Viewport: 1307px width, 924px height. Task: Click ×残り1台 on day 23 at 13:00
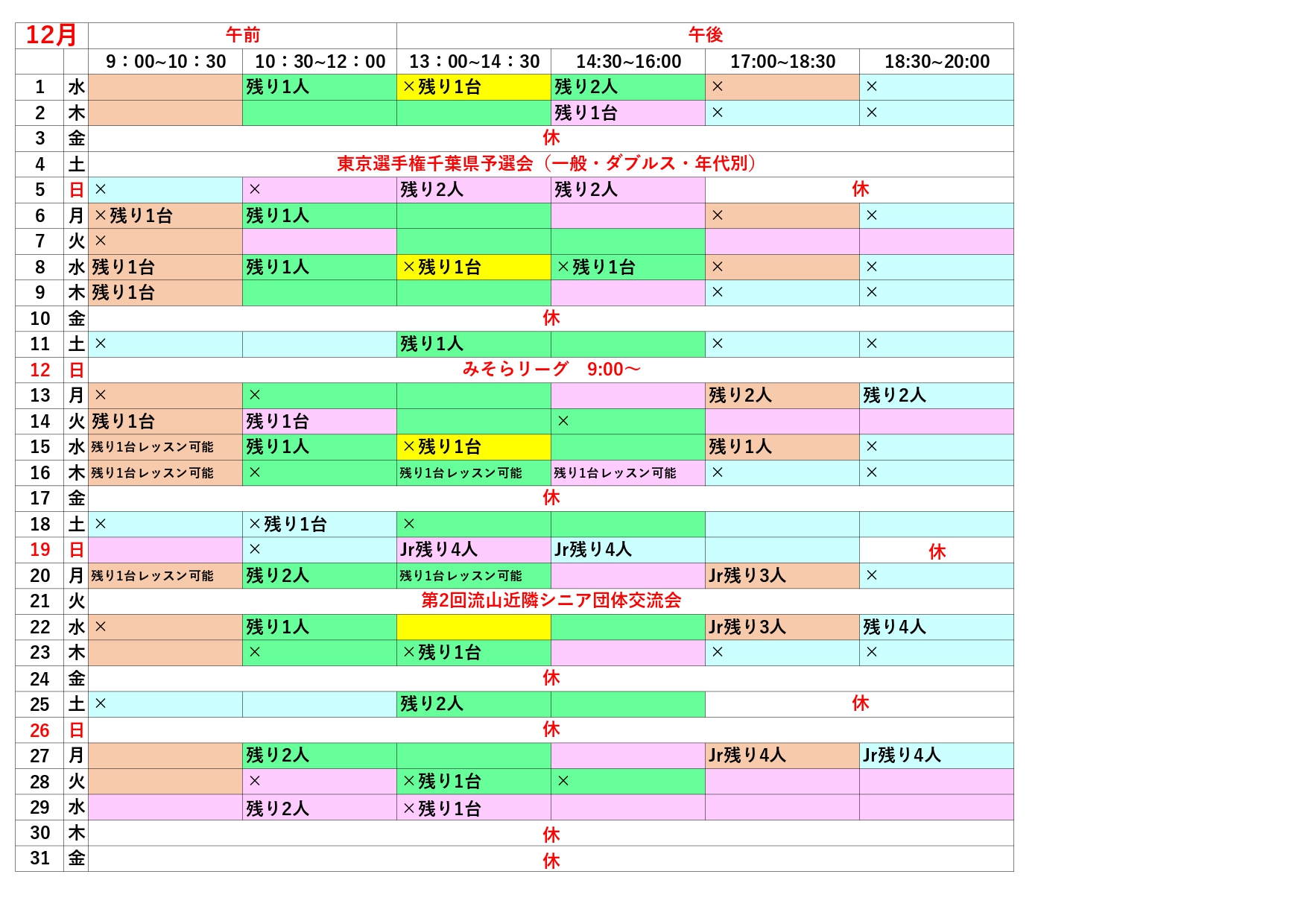(x=442, y=653)
